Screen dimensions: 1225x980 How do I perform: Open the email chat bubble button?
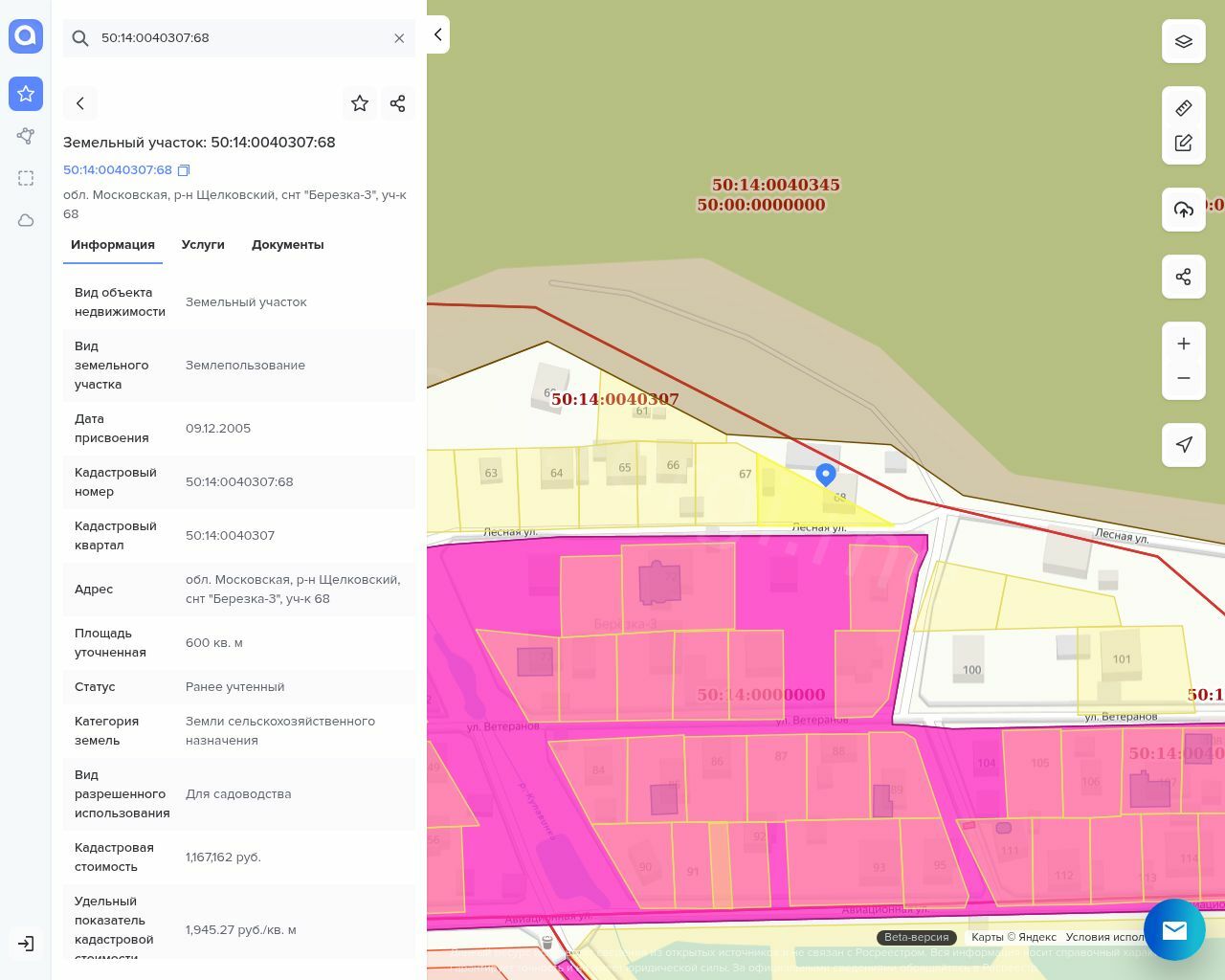pyautogui.click(x=1173, y=929)
